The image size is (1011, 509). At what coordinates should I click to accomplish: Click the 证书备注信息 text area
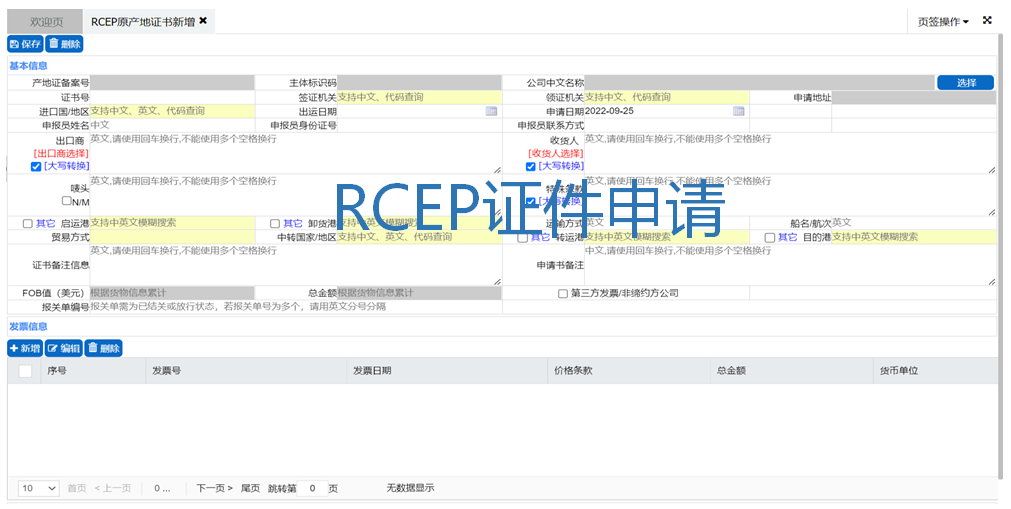point(295,264)
